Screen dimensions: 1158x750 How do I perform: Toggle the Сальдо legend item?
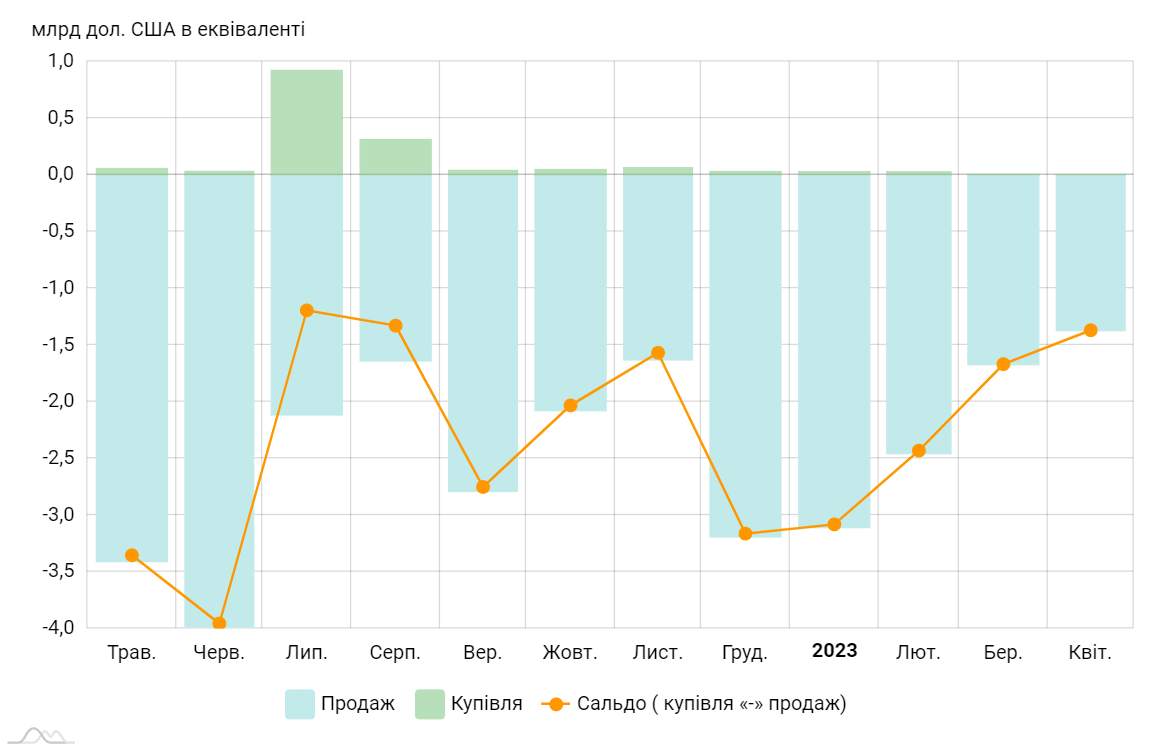[694, 703]
